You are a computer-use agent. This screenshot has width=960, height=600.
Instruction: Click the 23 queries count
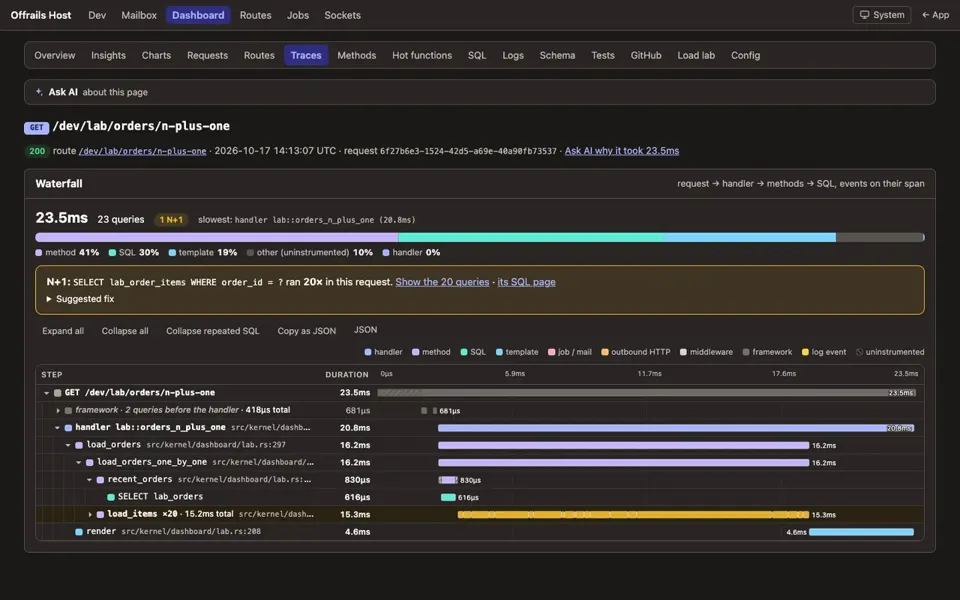121,220
